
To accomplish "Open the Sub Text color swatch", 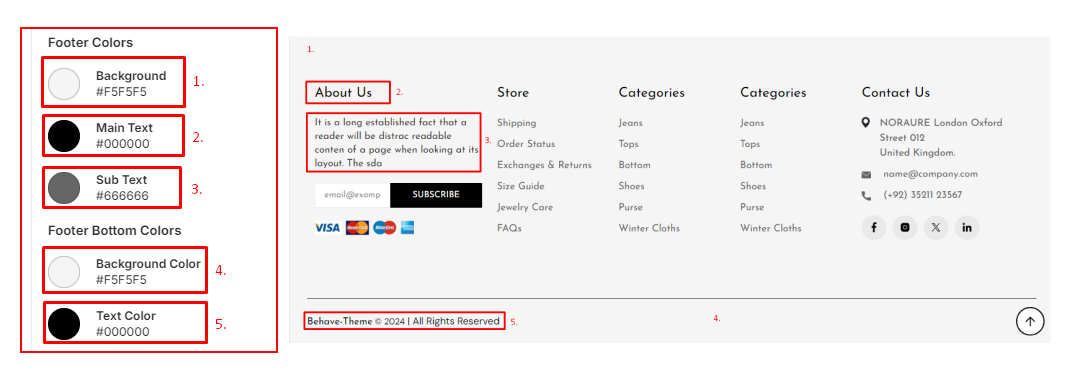I will [x=64, y=188].
